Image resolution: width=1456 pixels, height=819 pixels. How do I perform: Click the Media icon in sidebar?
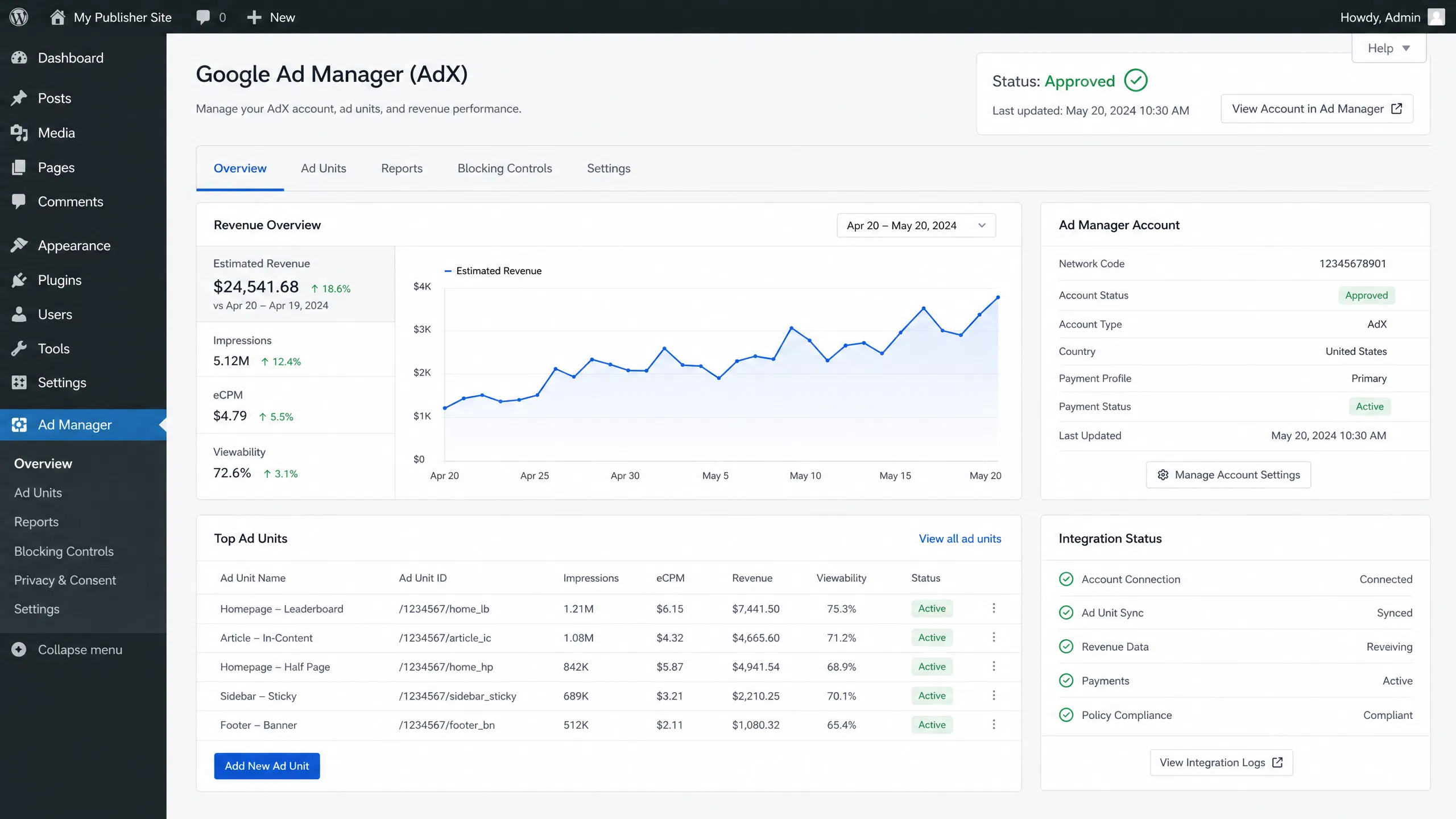click(x=19, y=133)
